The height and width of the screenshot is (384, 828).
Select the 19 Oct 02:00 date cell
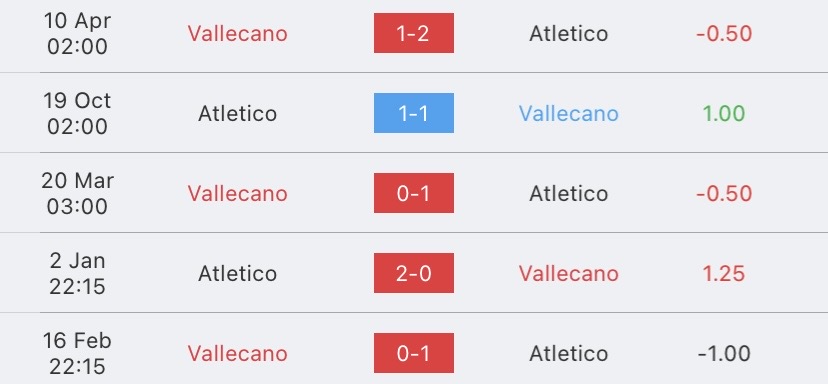(77, 114)
